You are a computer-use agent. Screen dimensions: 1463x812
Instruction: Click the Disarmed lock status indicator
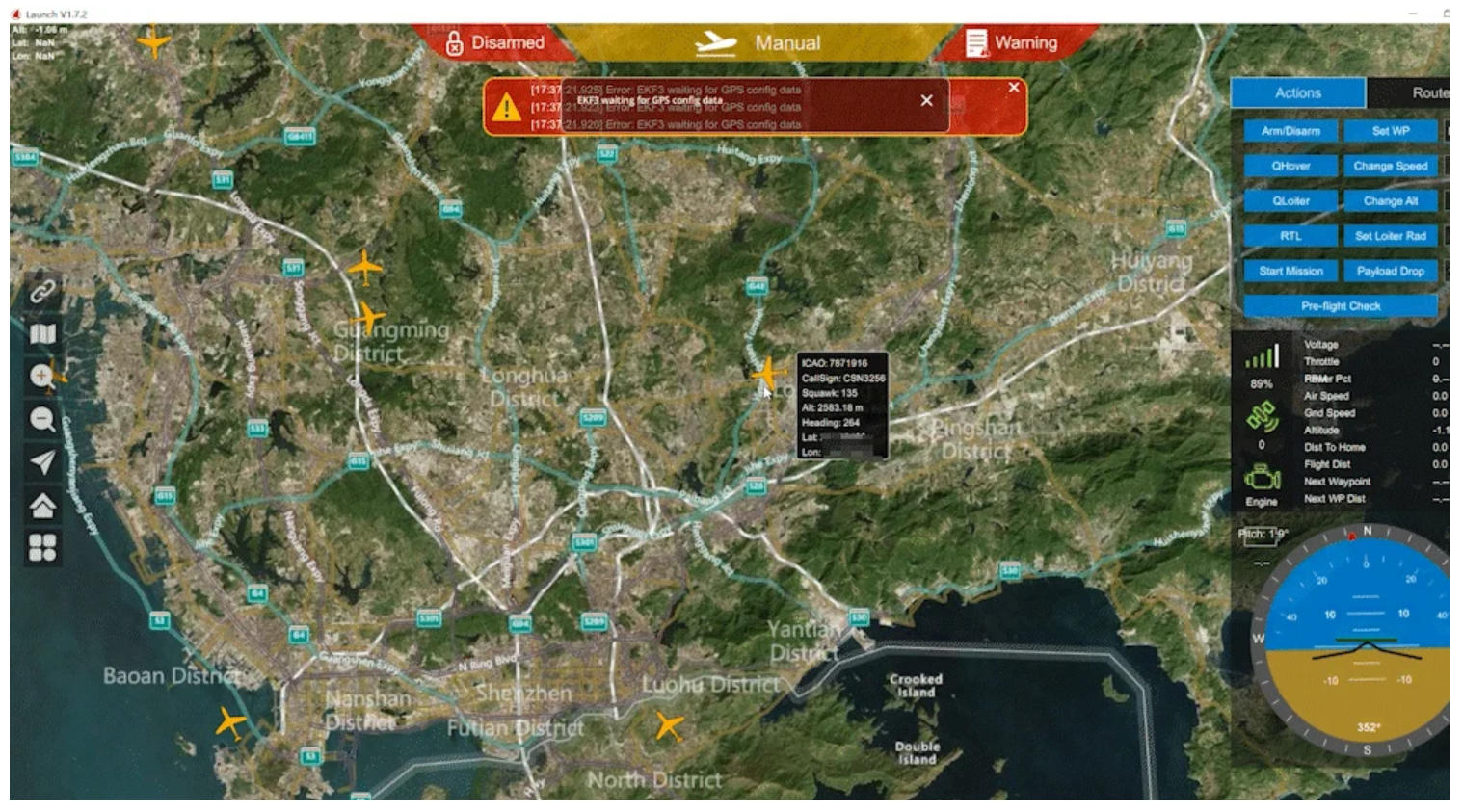pos(494,43)
